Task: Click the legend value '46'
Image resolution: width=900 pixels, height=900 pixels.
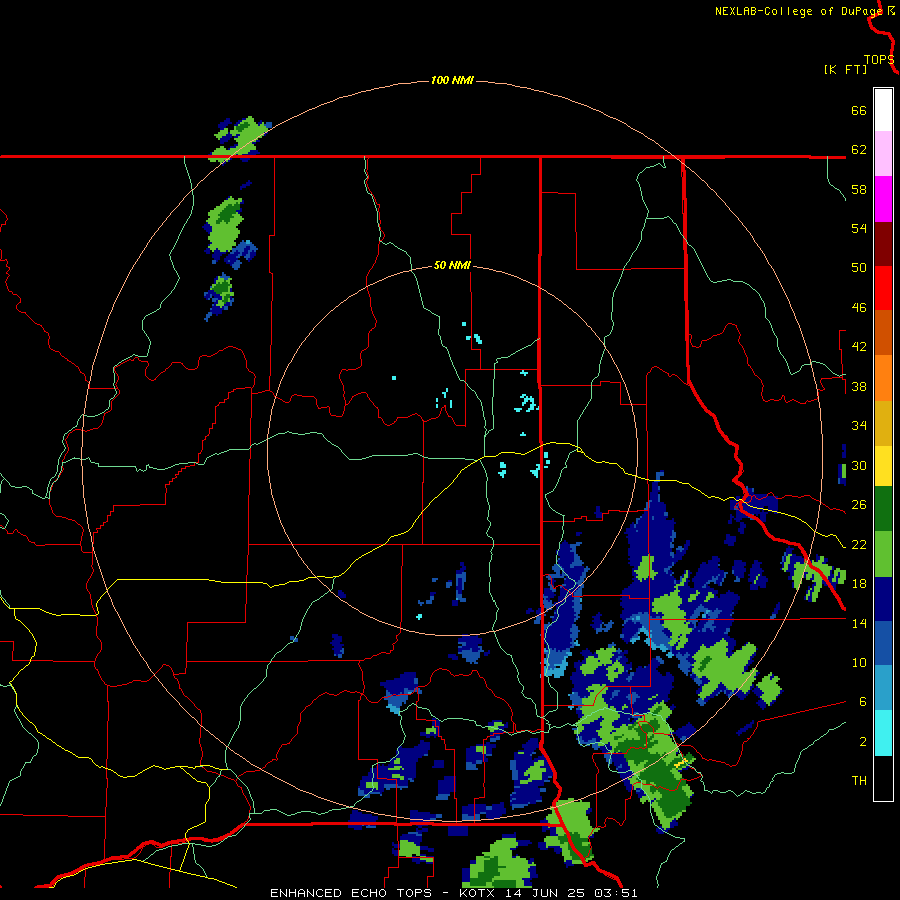Action: [859, 308]
